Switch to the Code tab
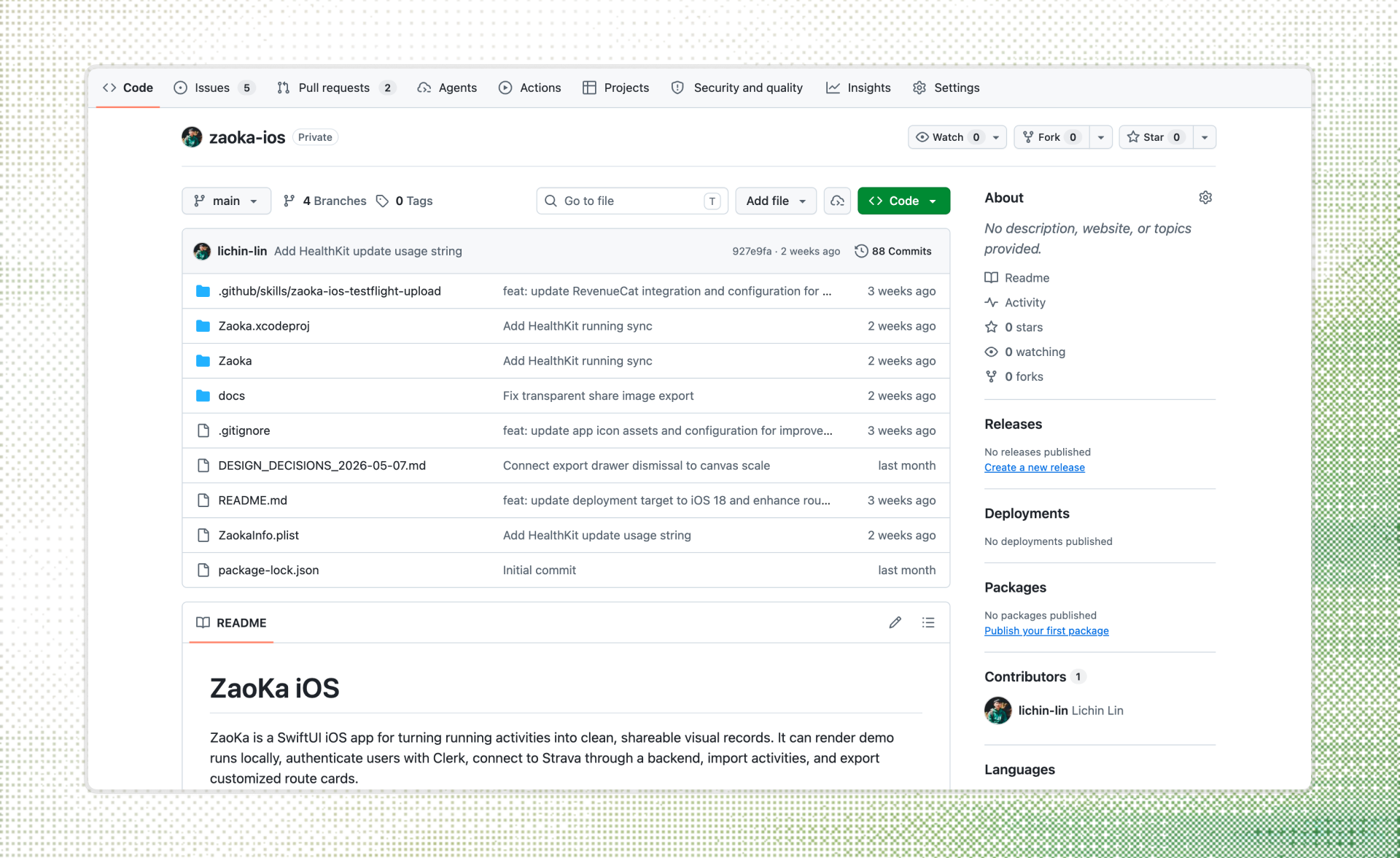 [128, 88]
